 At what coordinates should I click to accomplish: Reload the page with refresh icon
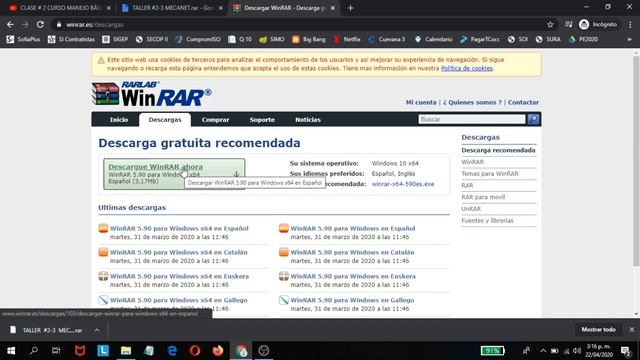coord(40,24)
